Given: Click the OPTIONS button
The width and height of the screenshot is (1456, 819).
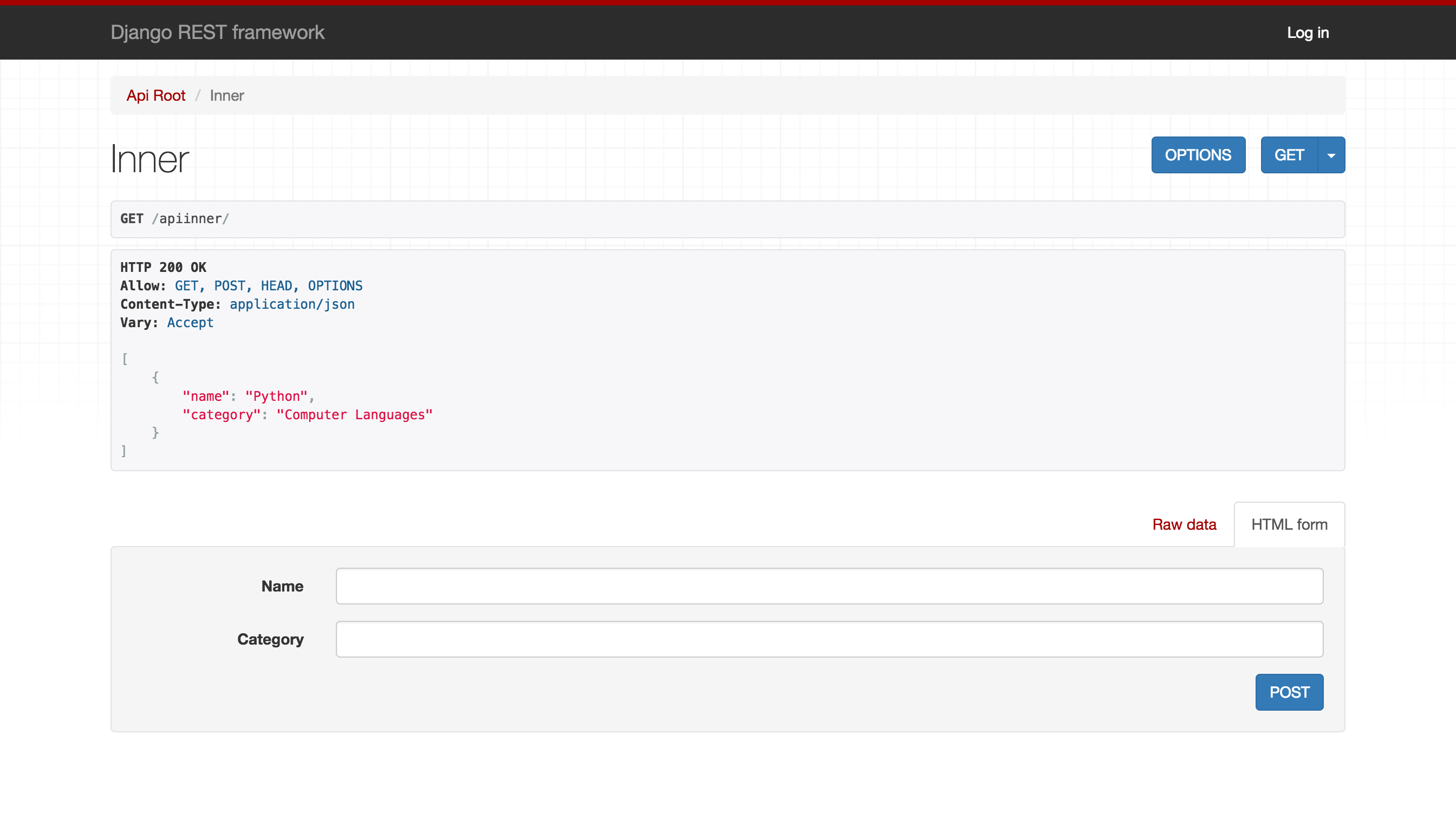Looking at the screenshot, I should [x=1198, y=155].
